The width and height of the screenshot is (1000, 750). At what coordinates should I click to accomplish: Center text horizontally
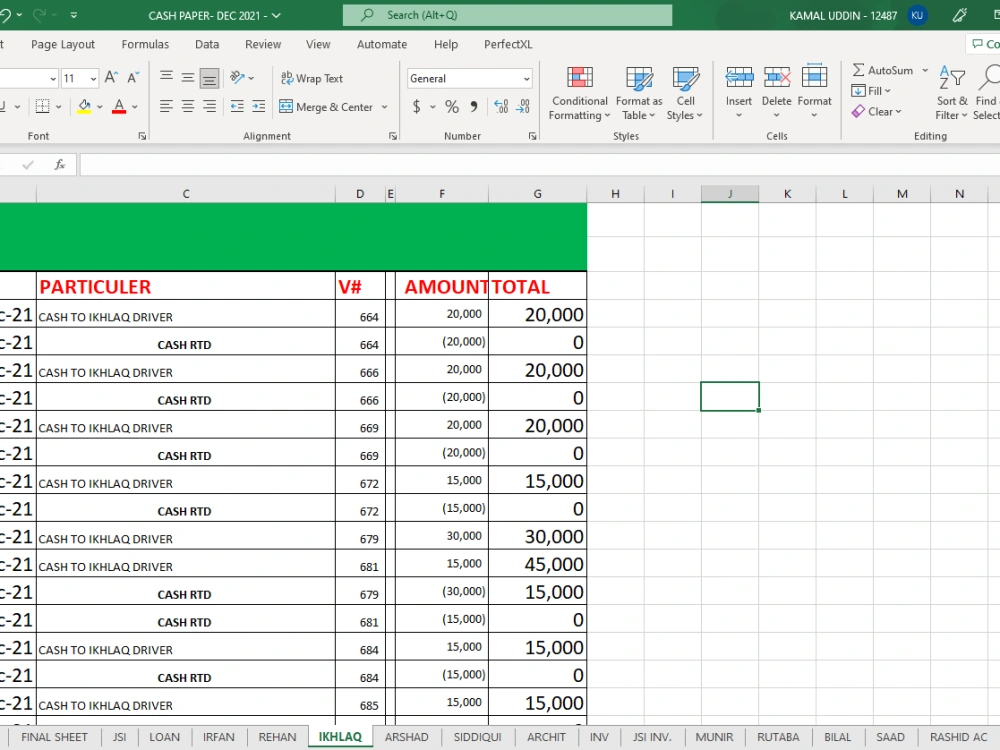click(x=188, y=107)
